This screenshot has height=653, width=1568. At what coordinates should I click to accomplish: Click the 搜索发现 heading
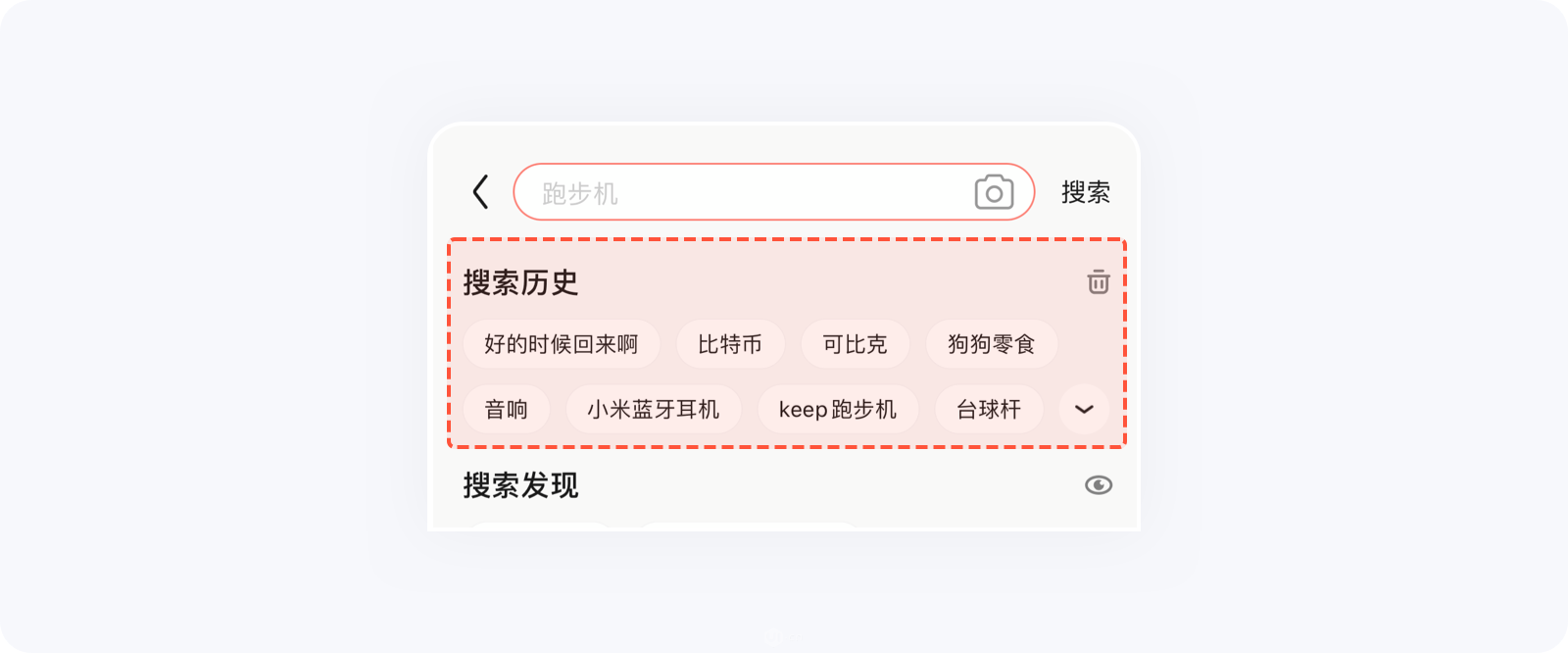[520, 485]
